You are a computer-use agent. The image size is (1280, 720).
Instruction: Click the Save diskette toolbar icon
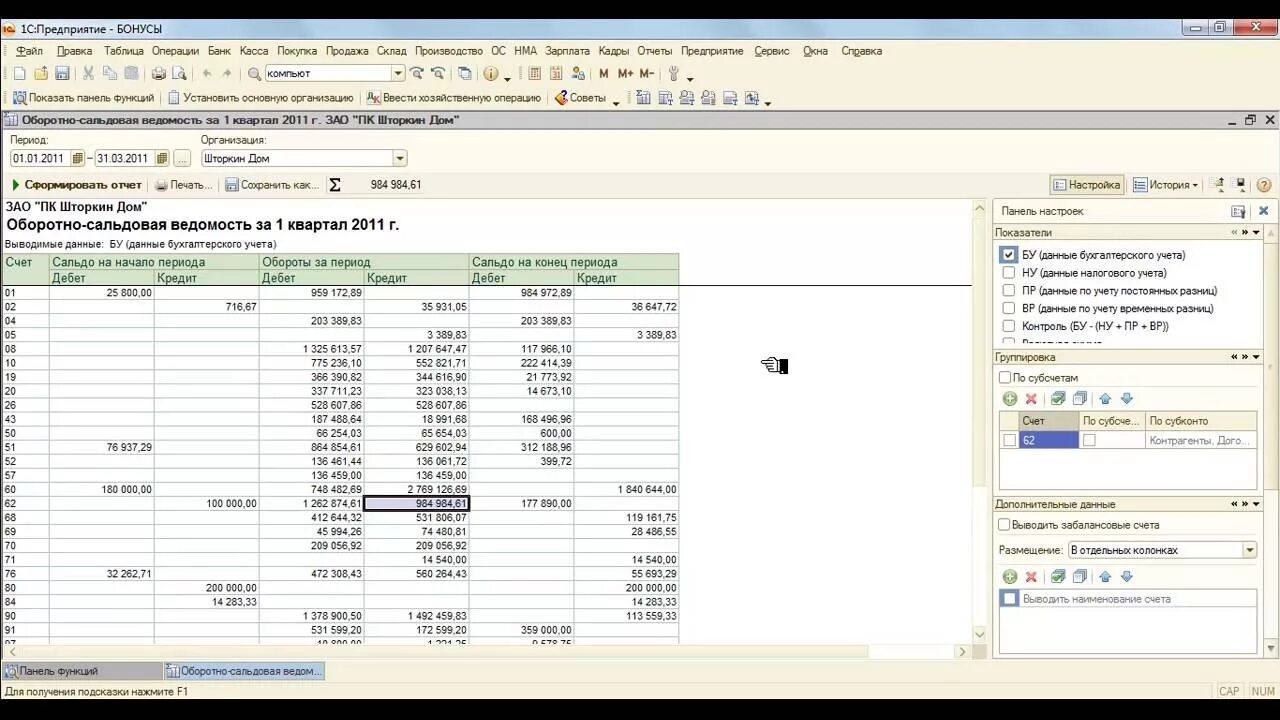pos(62,73)
